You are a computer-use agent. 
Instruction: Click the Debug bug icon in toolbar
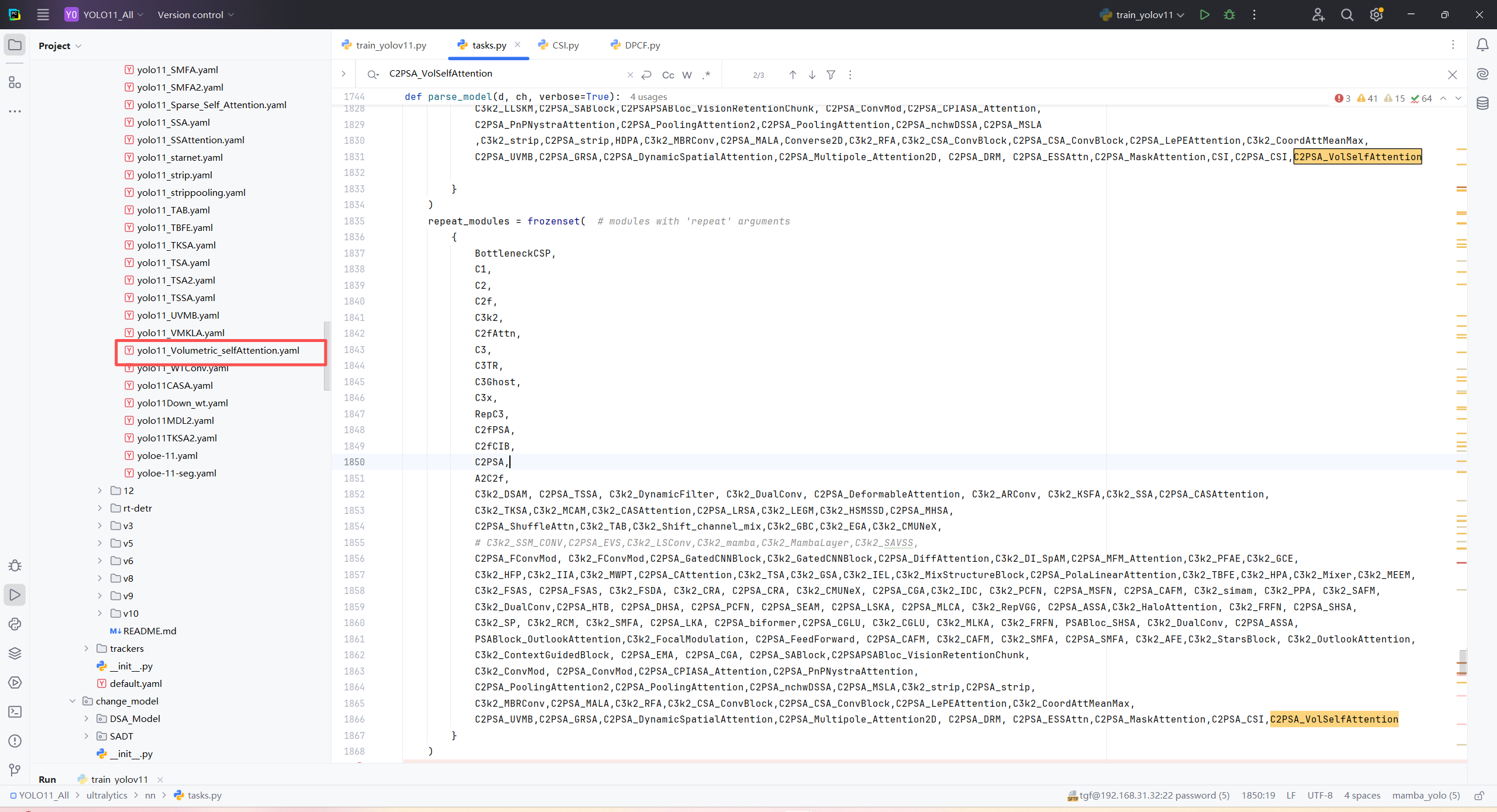pyautogui.click(x=1229, y=15)
